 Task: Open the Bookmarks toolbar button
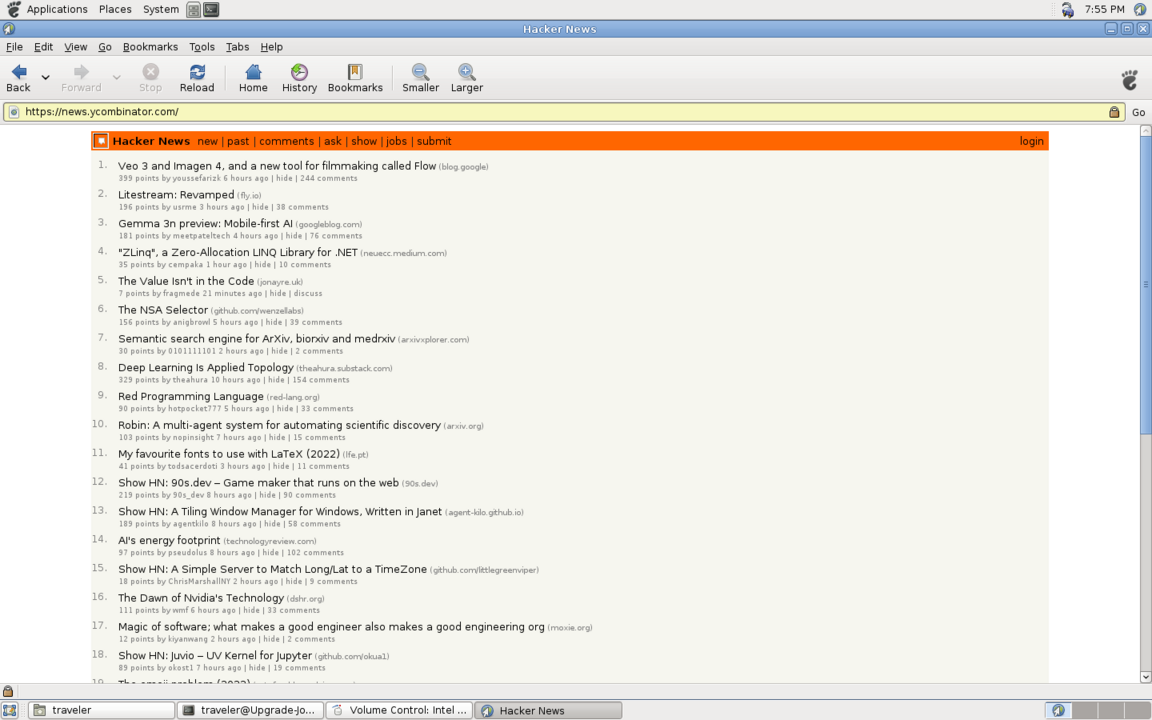[355, 78]
